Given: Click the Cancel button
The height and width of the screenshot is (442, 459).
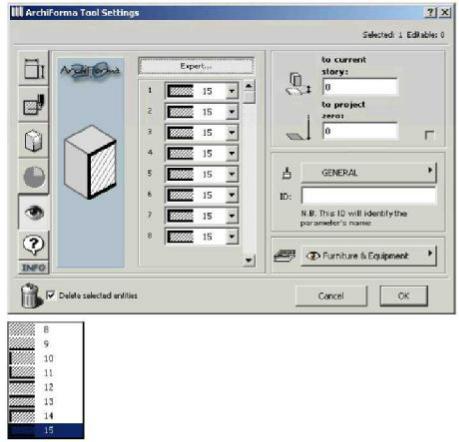Looking at the screenshot, I should pyautogui.click(x=331, y=296).
